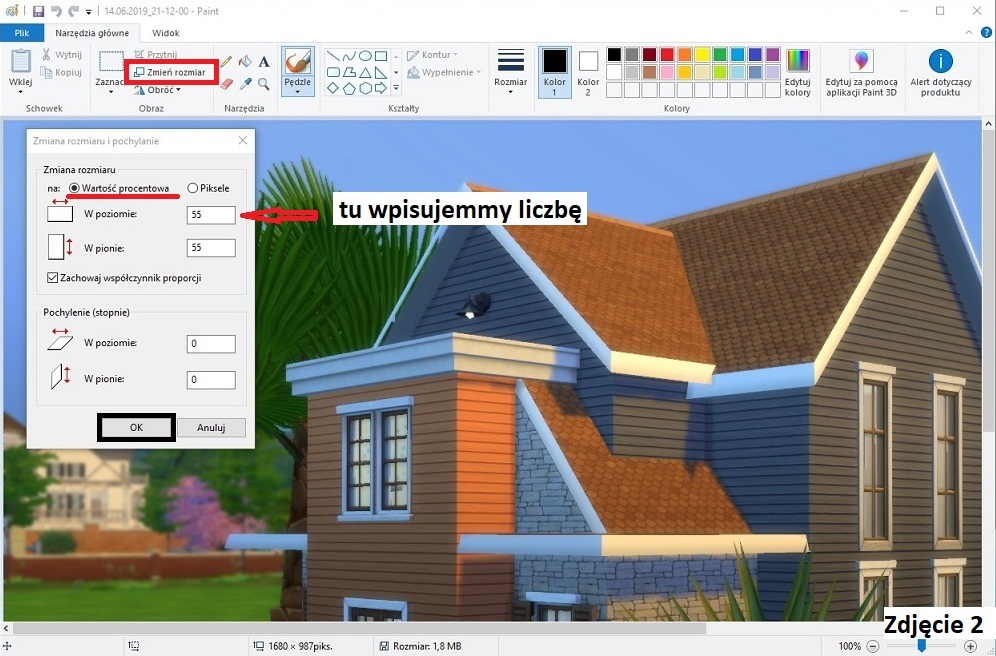996x656 pixels.
Task: Choose the oval shape
Action: pos(365,56)
